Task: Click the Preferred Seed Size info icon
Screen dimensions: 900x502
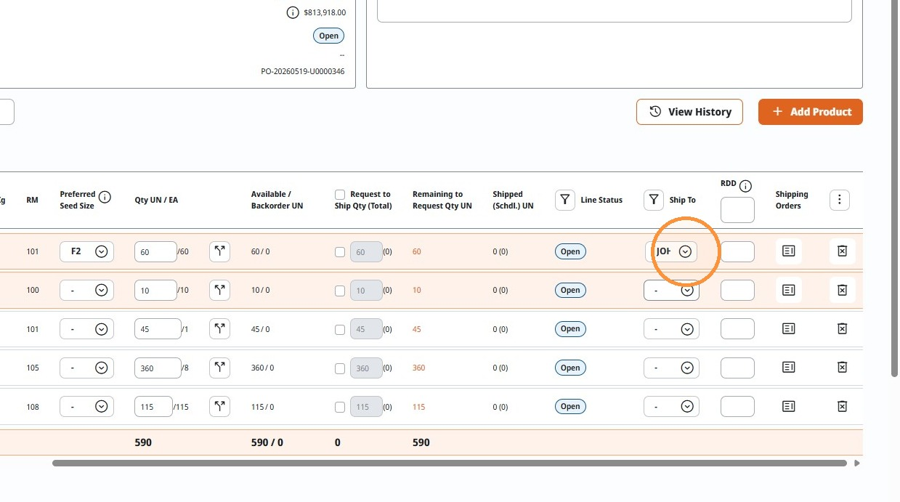Action: coord(104,197)
